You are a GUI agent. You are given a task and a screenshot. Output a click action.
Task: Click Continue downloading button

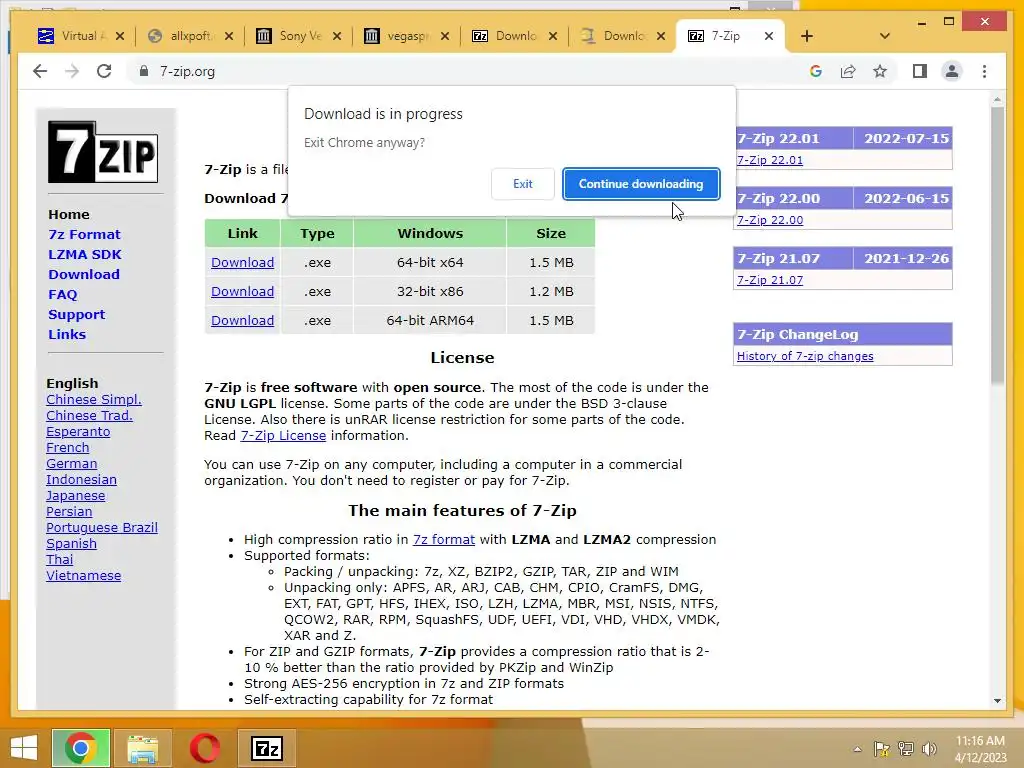point(641,184)
